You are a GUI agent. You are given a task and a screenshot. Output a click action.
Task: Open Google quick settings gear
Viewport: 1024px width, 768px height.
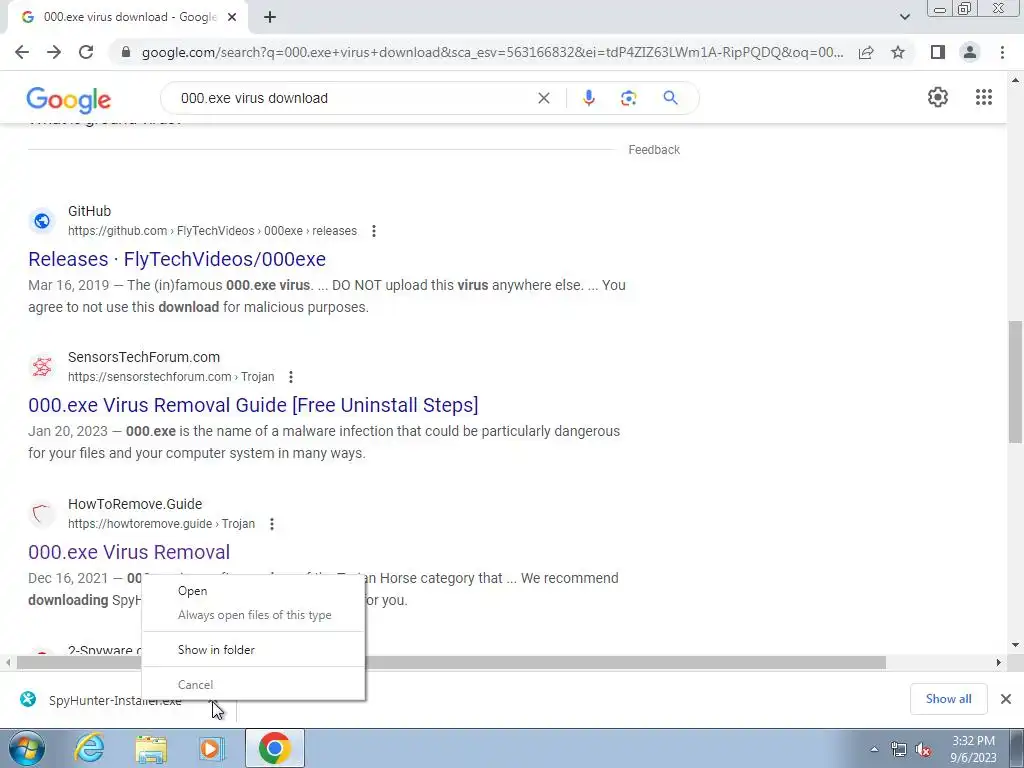point(938,97)
